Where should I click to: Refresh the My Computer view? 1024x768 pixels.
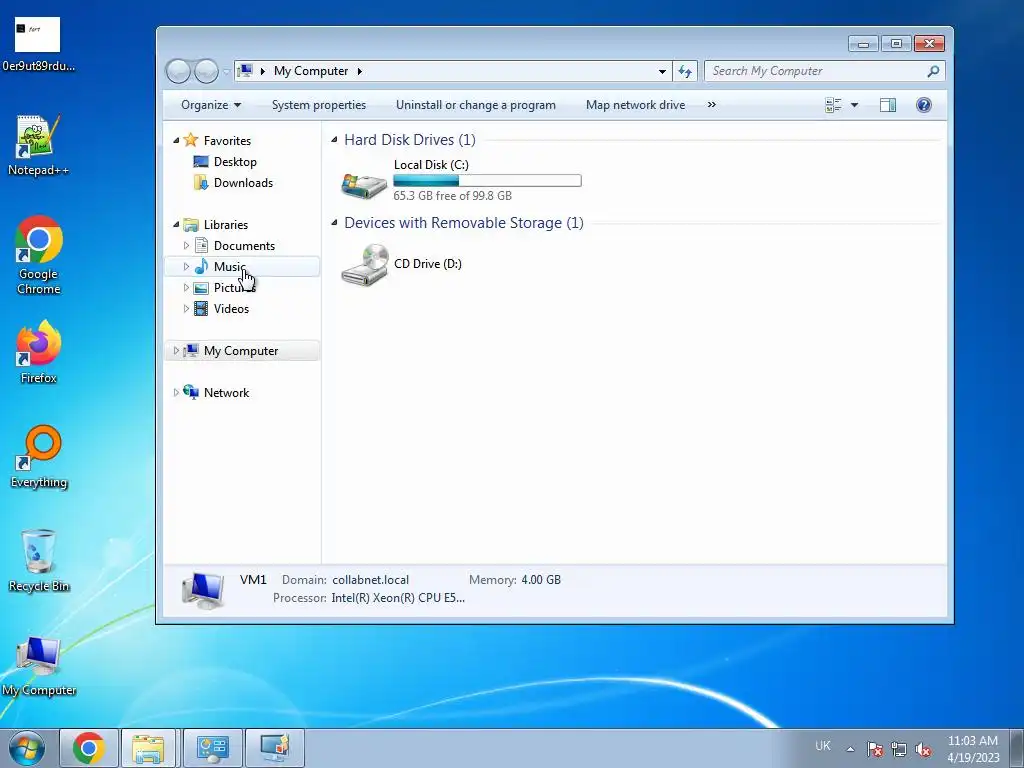(x=684, y=71)
